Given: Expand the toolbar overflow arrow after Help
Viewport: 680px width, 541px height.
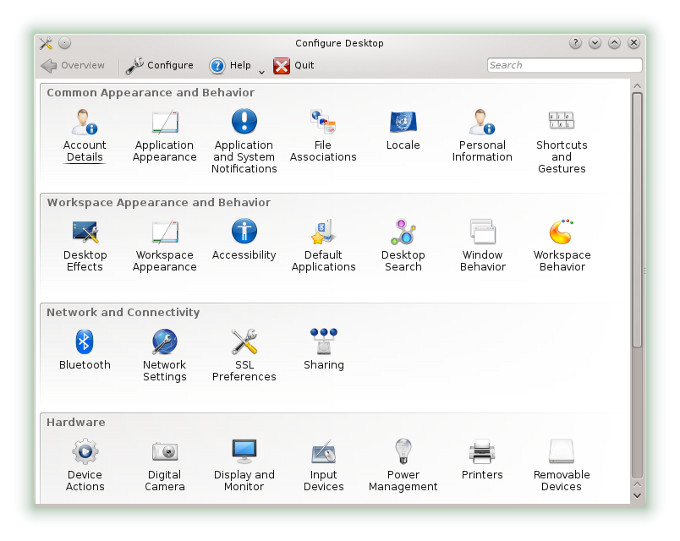Looking at the screenshot, I should [x=262, y=72].
